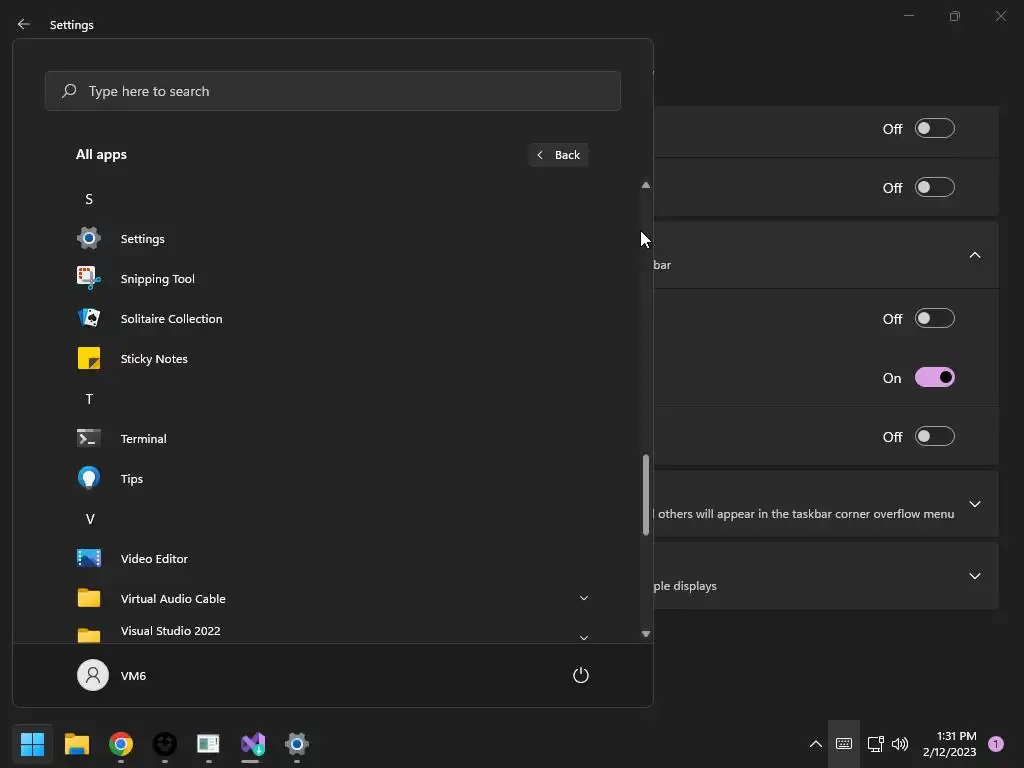This screenshot has height=768, width=1024.
Task: Open Google Chrome from taskbar
Action: (x=121, y=743)
